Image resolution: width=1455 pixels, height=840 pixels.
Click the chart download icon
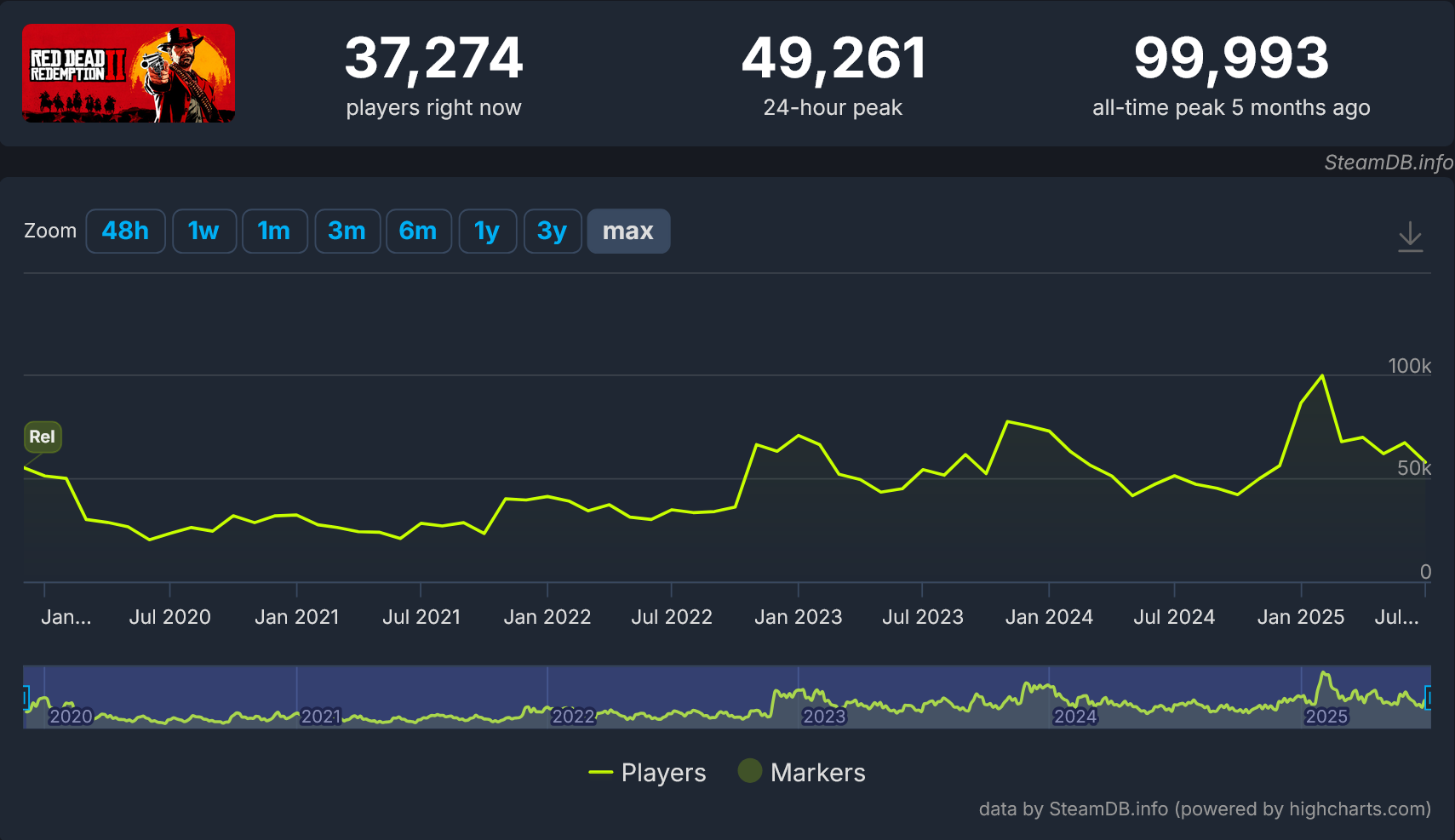pyautogui.click(x=1410, y=237)
